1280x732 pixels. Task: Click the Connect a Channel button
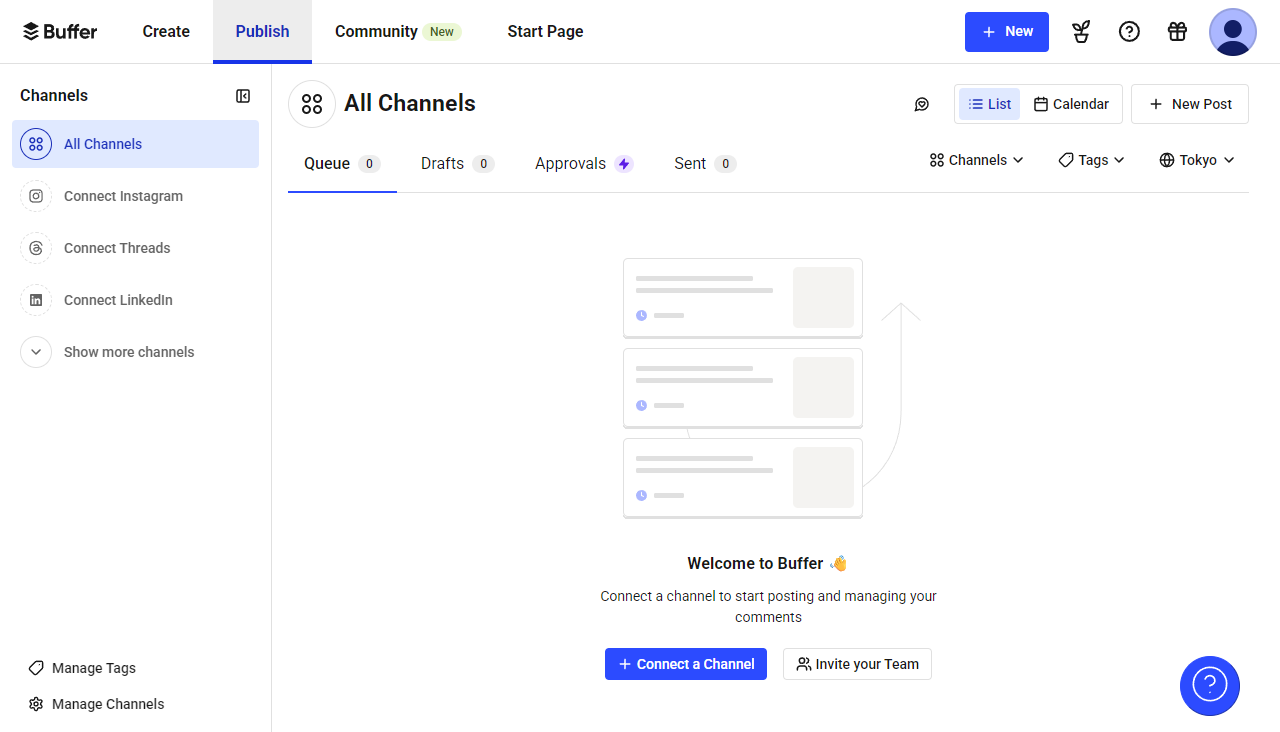point(686,664)
